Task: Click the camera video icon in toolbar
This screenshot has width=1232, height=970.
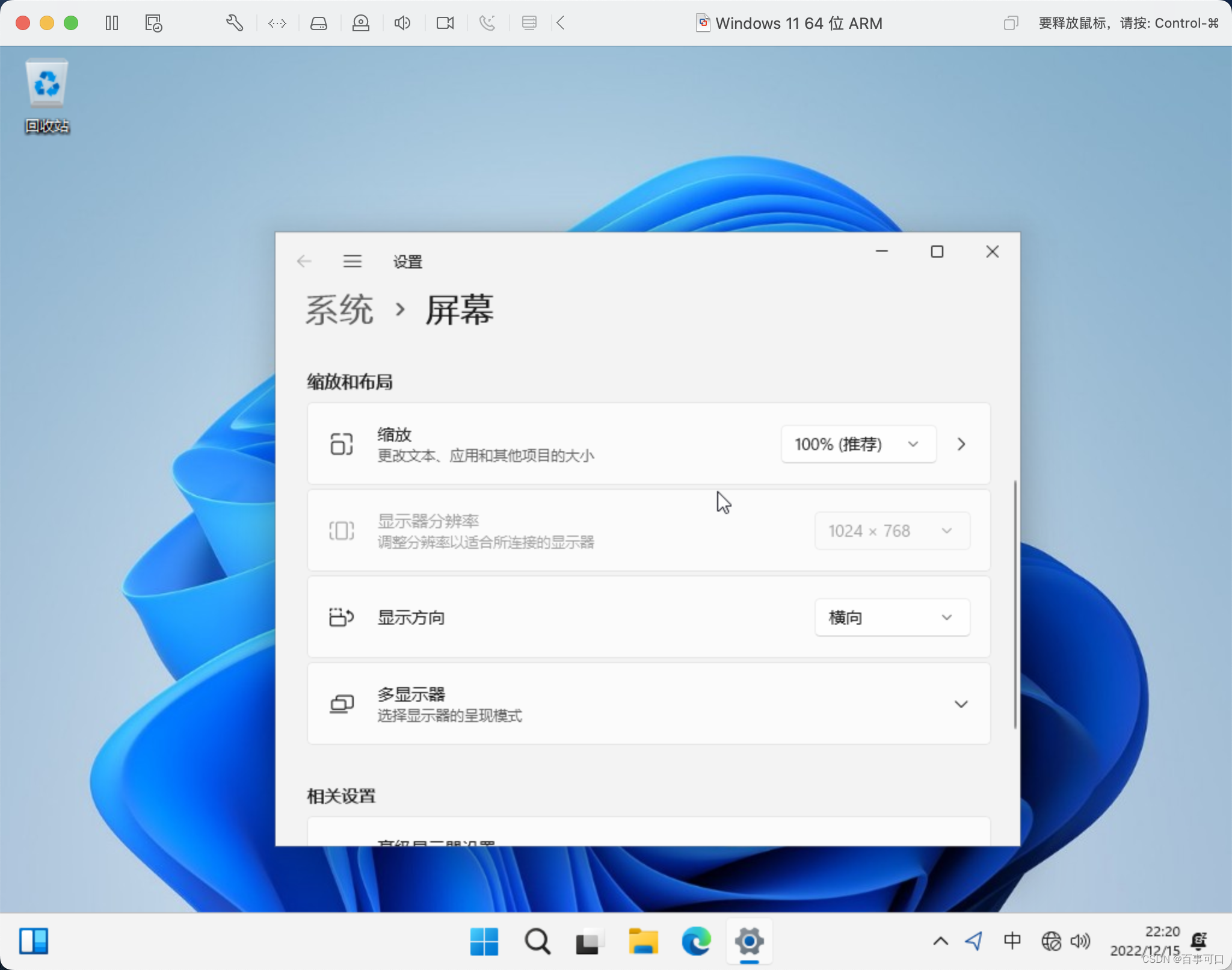Action: [445, 23]
